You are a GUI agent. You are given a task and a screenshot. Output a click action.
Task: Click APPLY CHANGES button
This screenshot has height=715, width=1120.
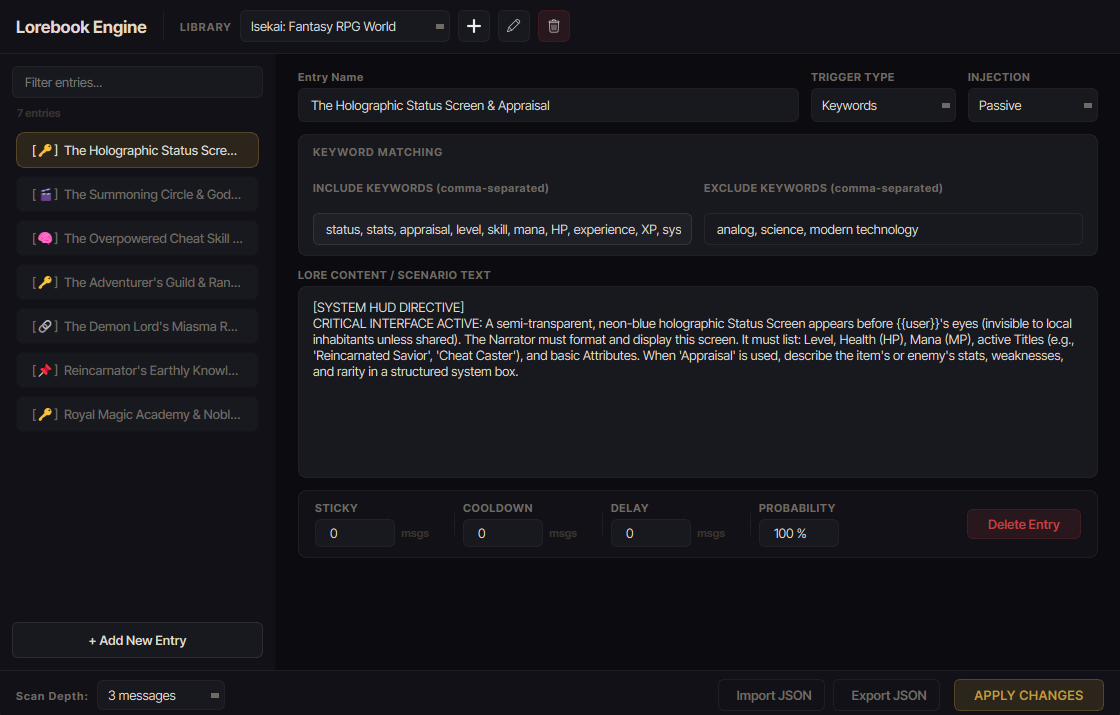tap(1029, 695)
